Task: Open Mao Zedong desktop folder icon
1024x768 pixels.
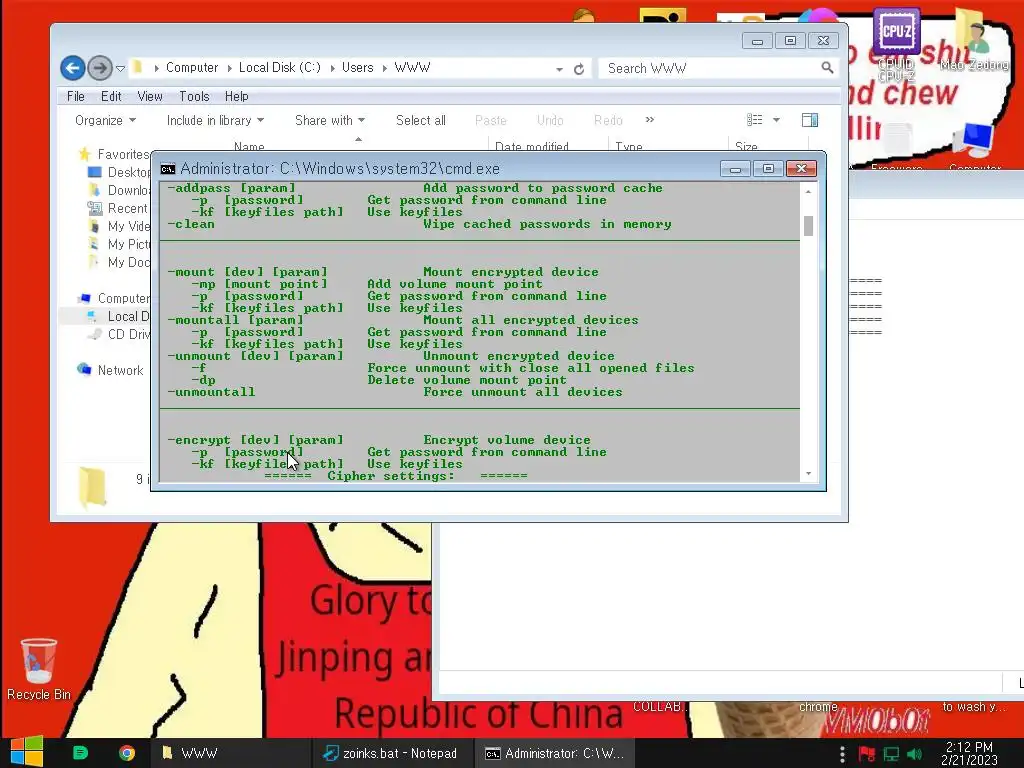Action: click(974, 39)
